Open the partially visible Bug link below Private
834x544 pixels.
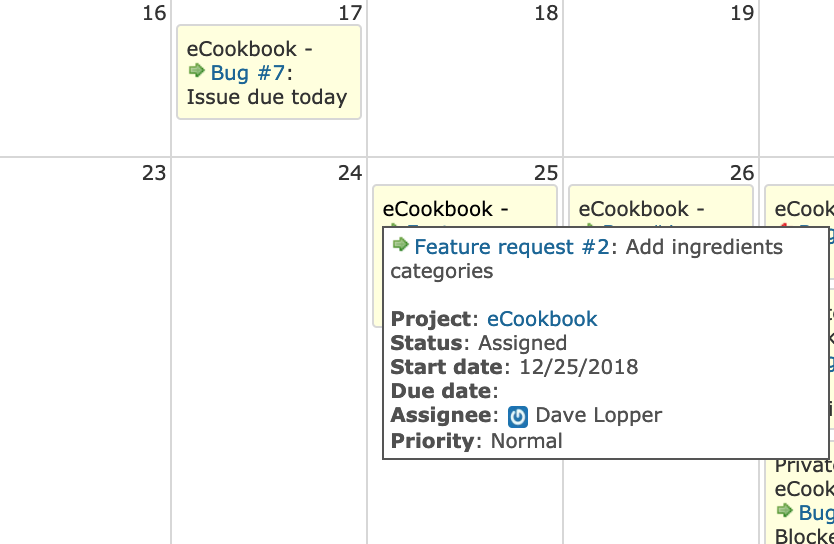816,513
